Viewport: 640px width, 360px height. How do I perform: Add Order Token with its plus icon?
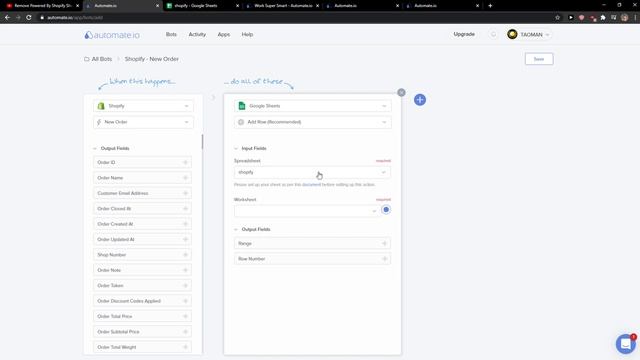tap(185, 286)
